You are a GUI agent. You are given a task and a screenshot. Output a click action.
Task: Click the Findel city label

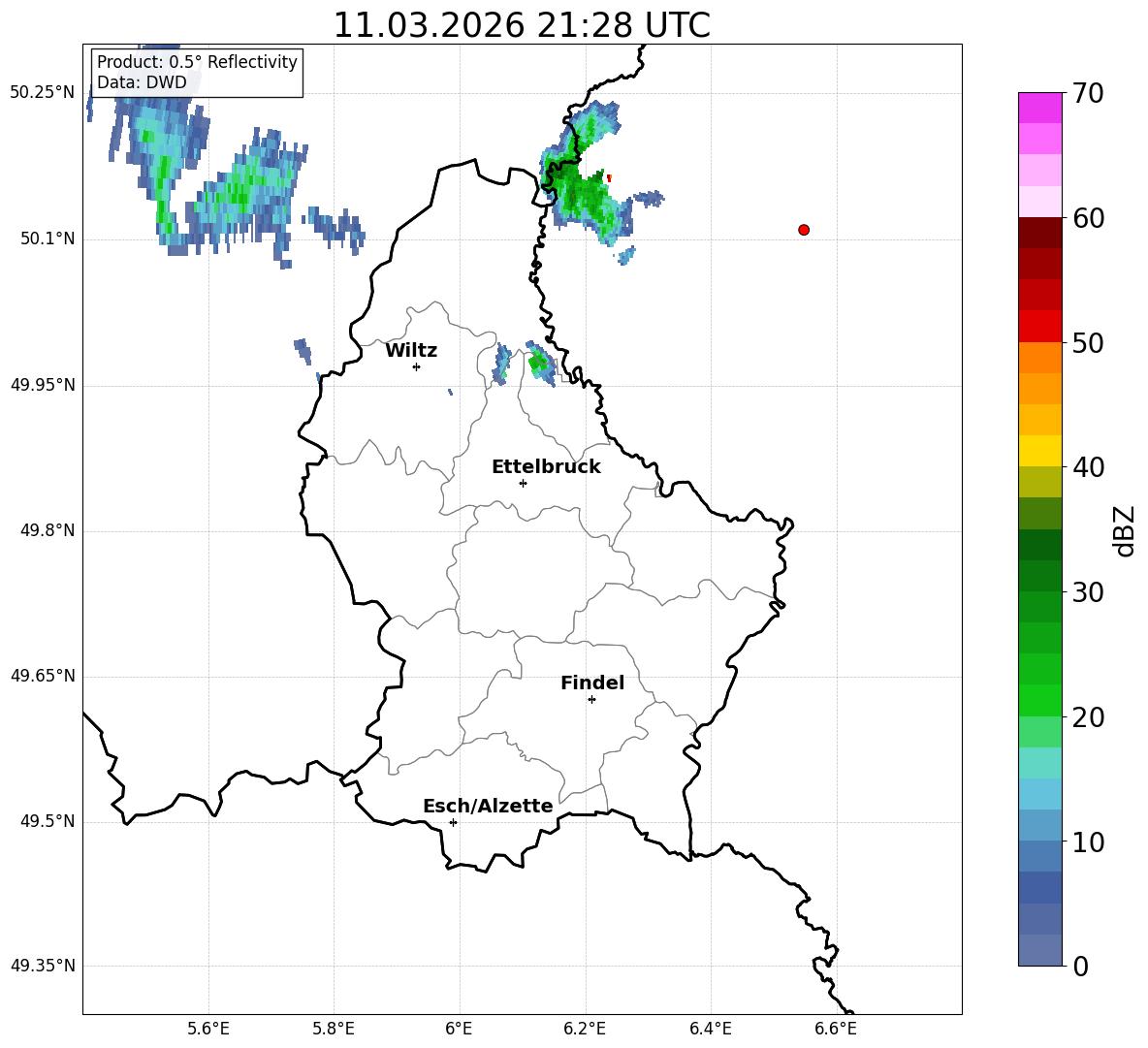pos(592,683)
